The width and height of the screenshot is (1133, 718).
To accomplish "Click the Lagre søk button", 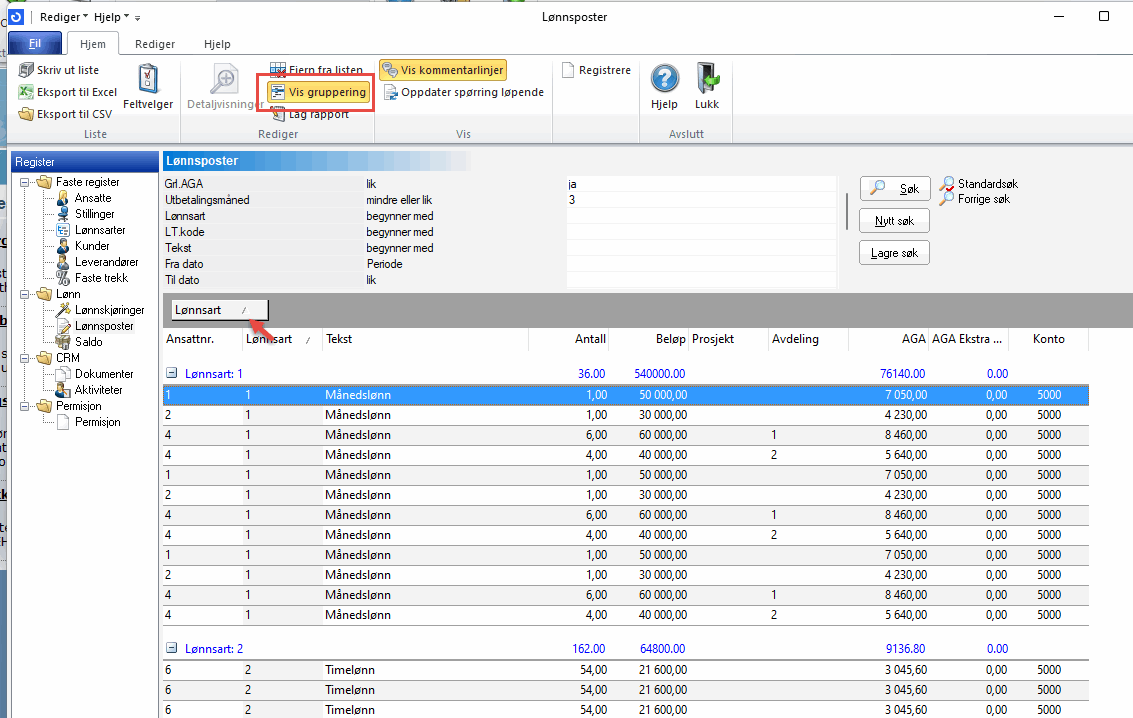I will pos(894,254).
